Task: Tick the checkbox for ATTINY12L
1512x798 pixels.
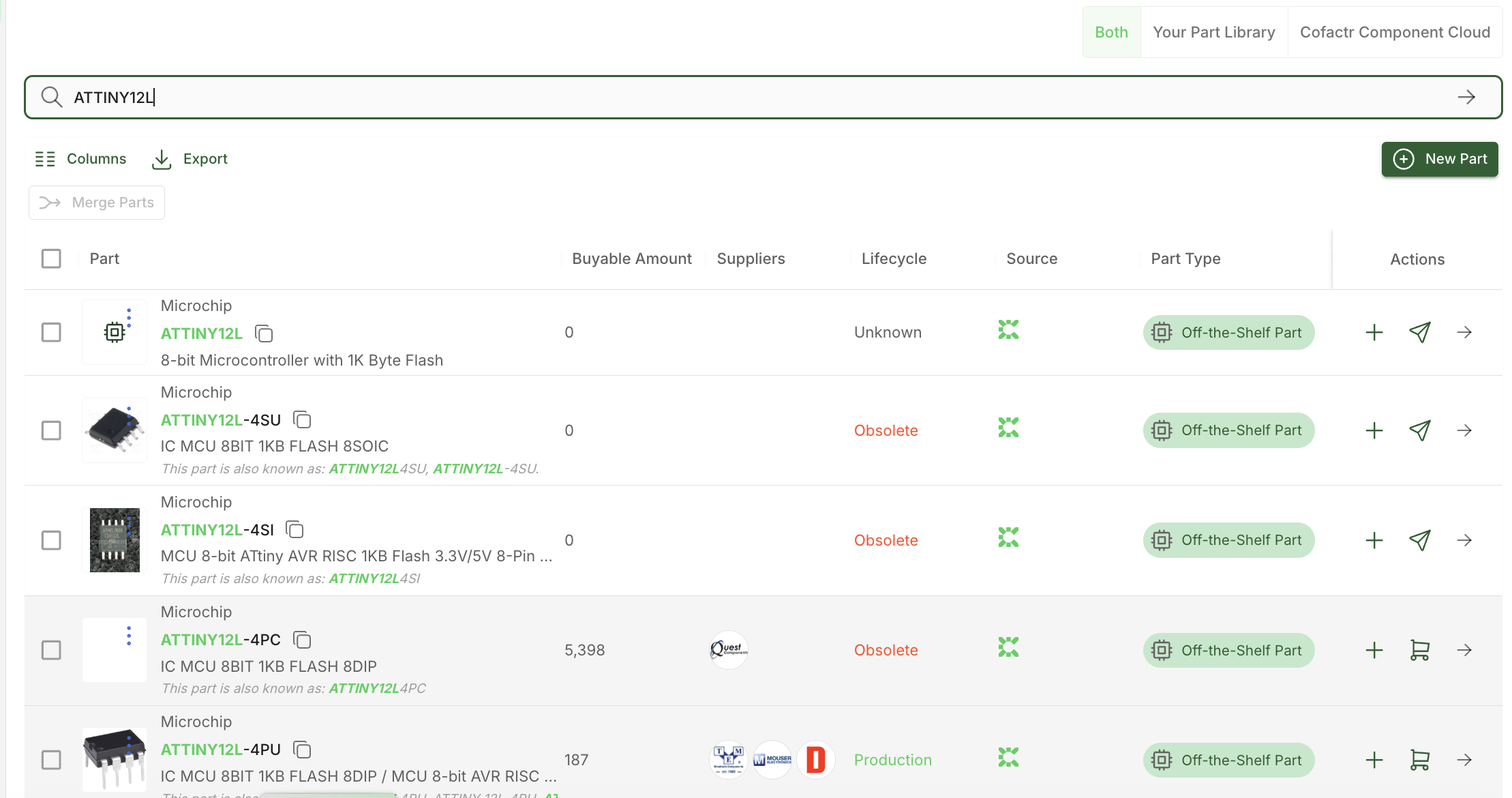Action: click(x=51, y=332)
